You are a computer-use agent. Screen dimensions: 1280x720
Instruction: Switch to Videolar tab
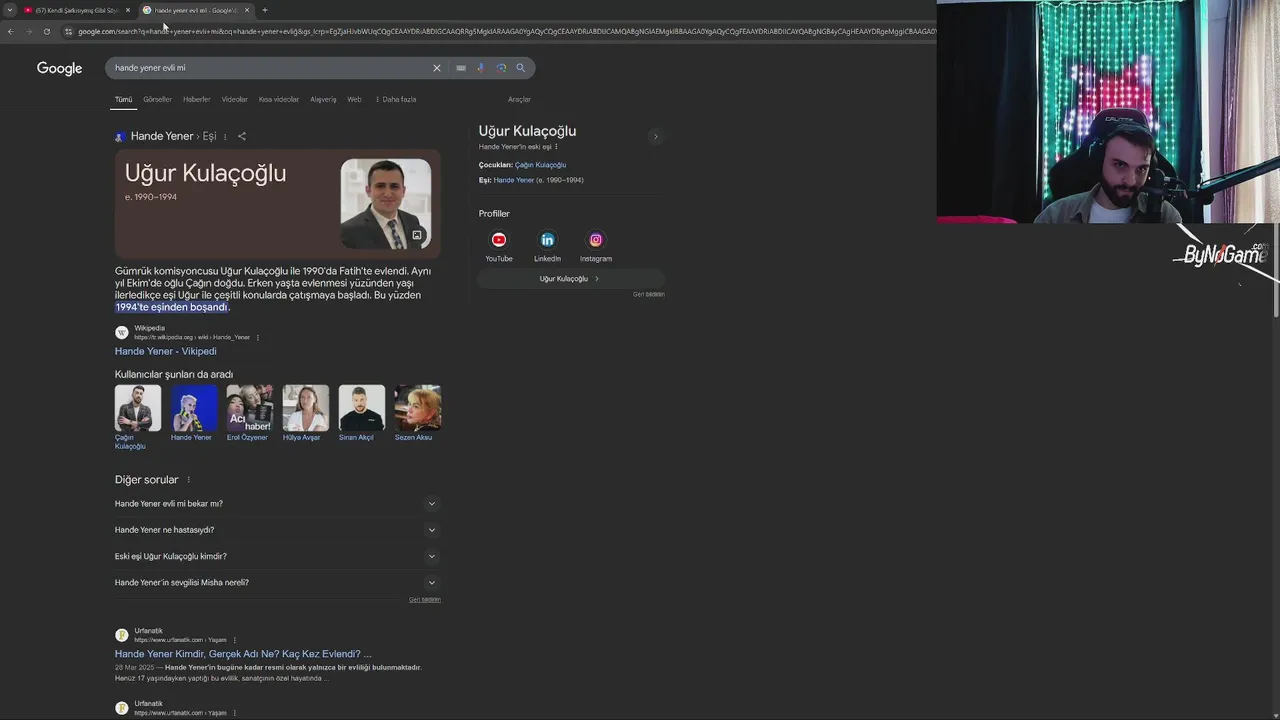click(234, 99)
